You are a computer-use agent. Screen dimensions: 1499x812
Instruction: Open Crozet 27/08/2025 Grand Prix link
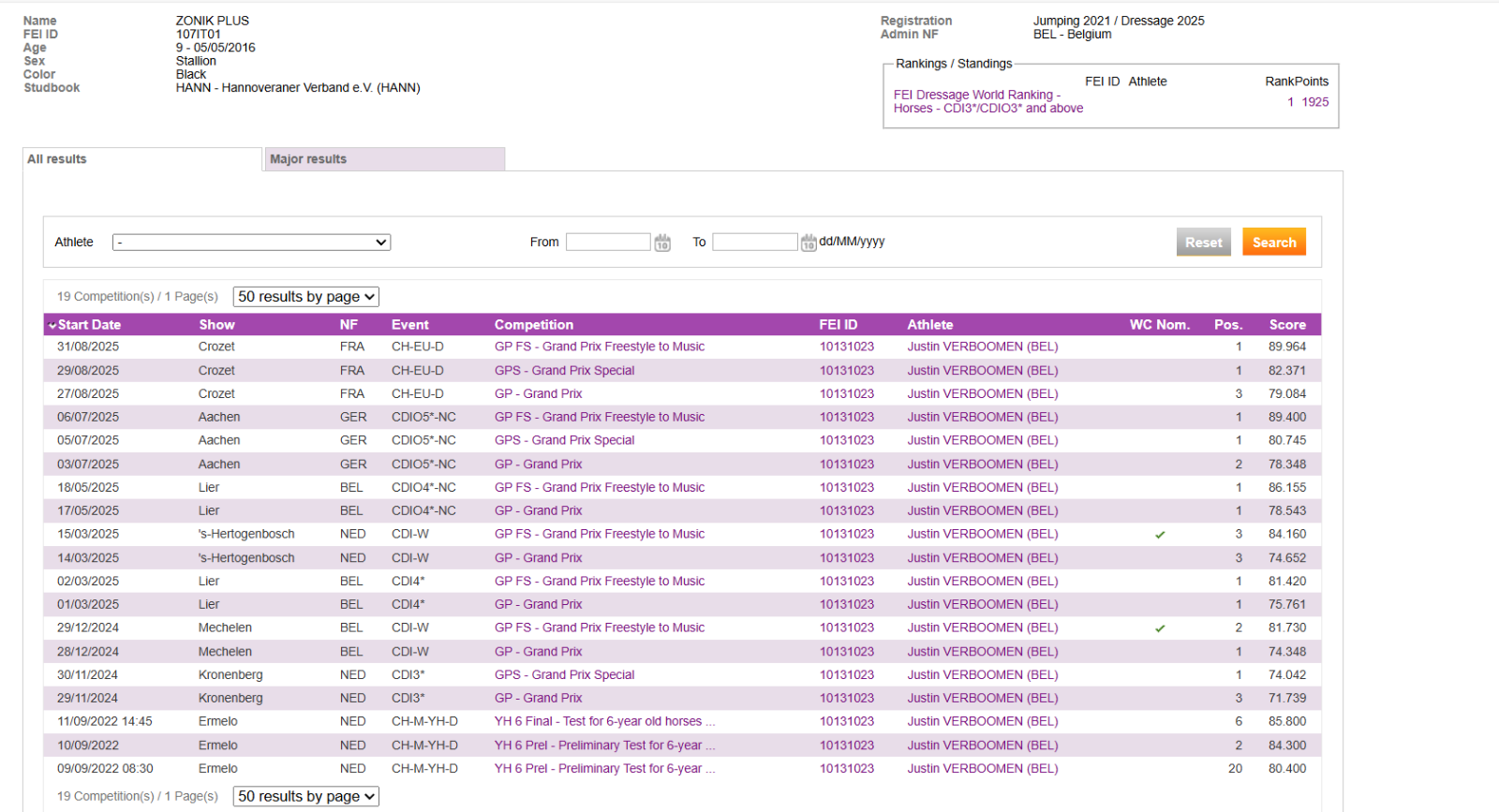(538, 394)
